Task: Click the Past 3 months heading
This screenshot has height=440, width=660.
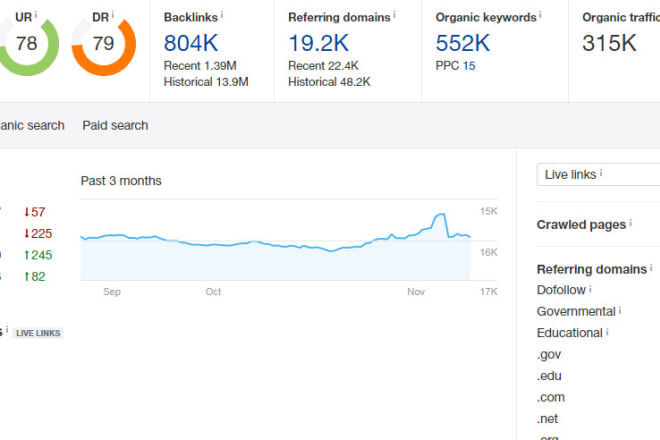Action: coord(121,181)
